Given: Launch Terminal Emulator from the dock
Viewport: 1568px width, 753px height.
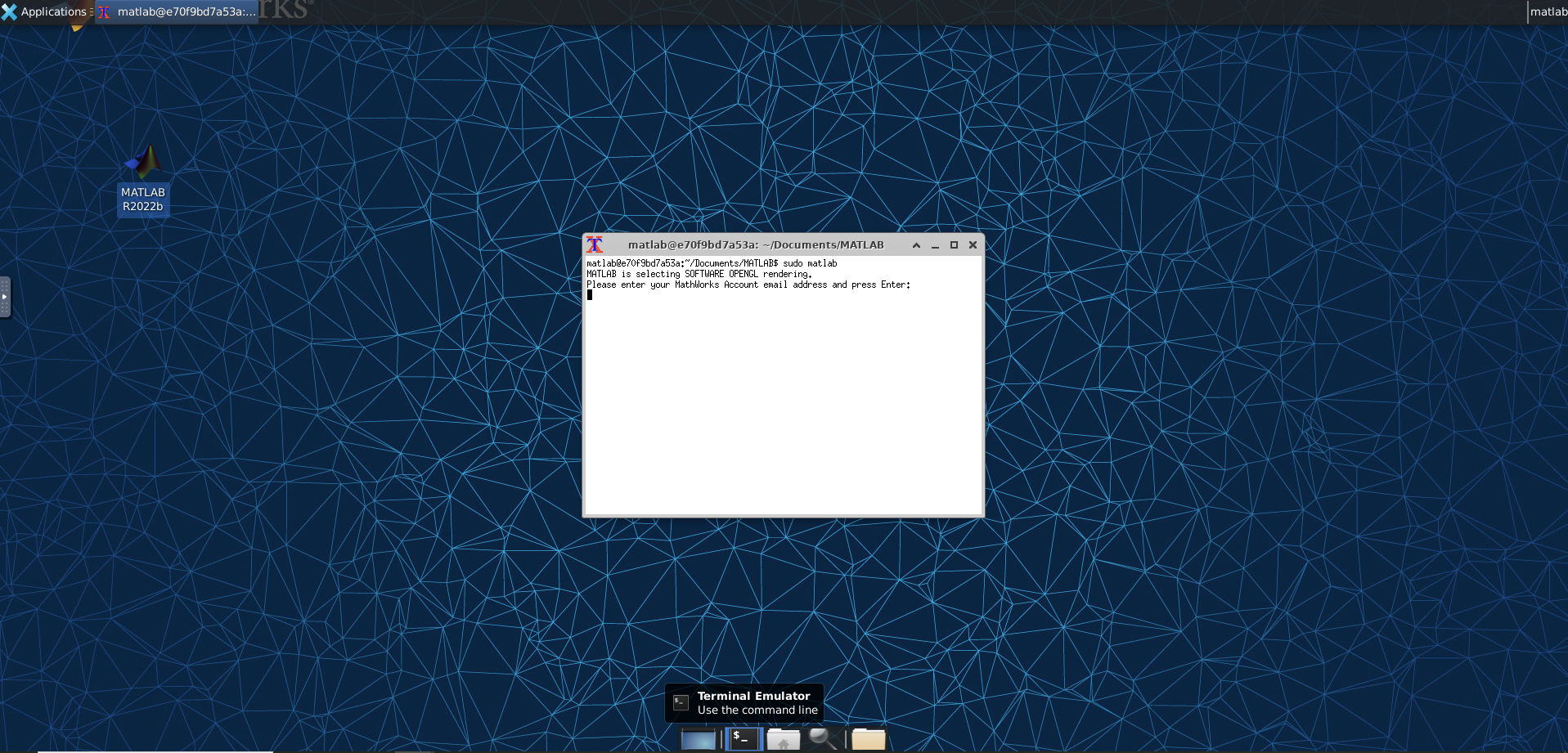Looking at the screenshot, I should (744, 739).
